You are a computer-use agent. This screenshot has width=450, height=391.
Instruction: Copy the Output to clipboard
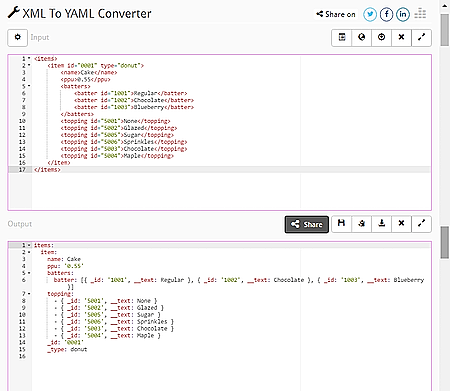tap(361, 223)
